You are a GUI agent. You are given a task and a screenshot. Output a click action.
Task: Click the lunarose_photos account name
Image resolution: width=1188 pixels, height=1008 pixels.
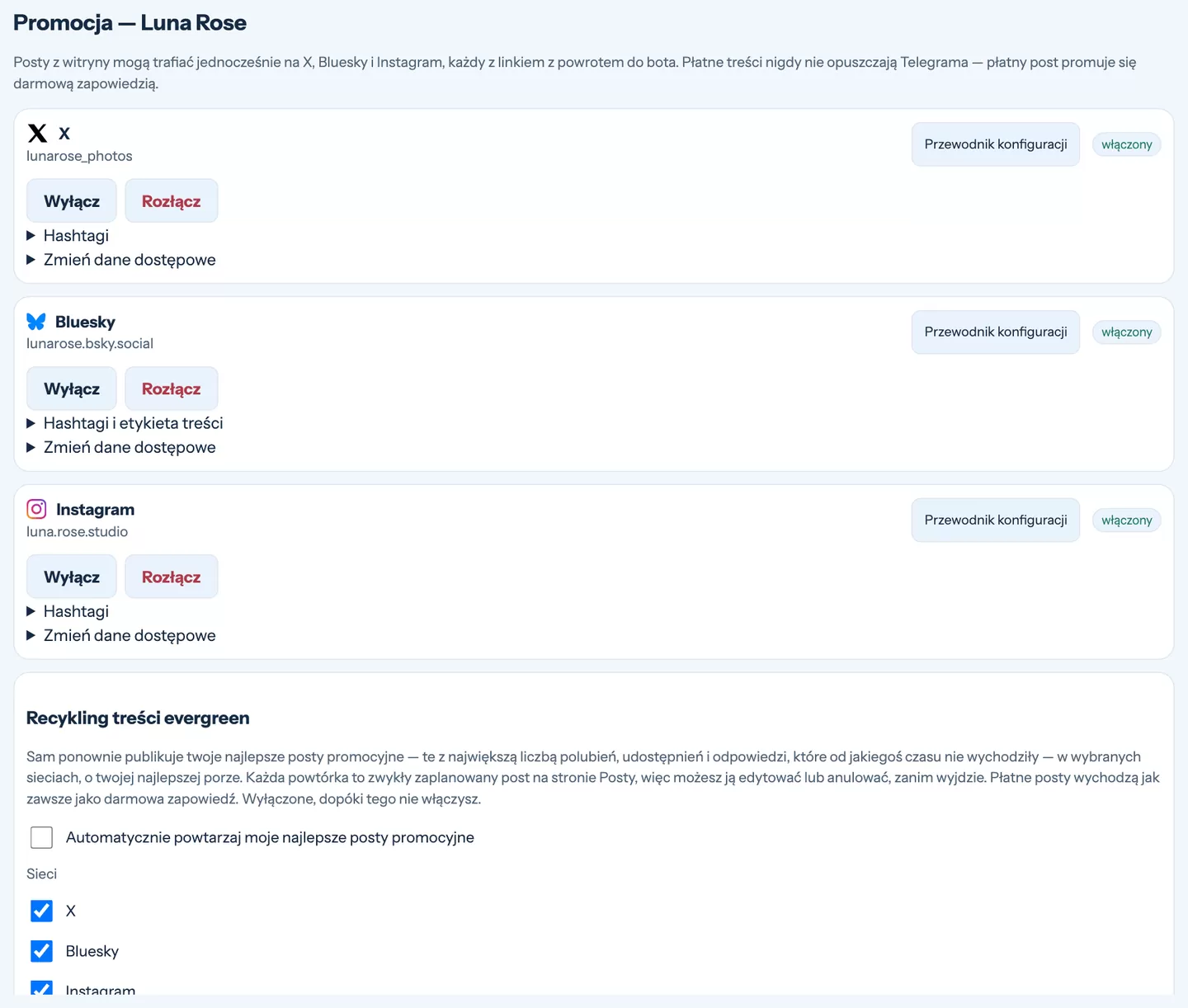pyautogui.click(x=79, y=156)
